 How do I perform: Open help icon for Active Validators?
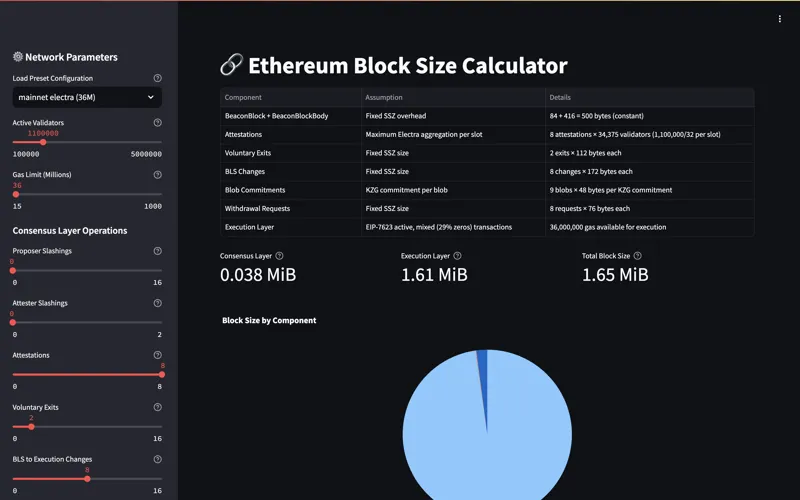(x=158, y=122)
